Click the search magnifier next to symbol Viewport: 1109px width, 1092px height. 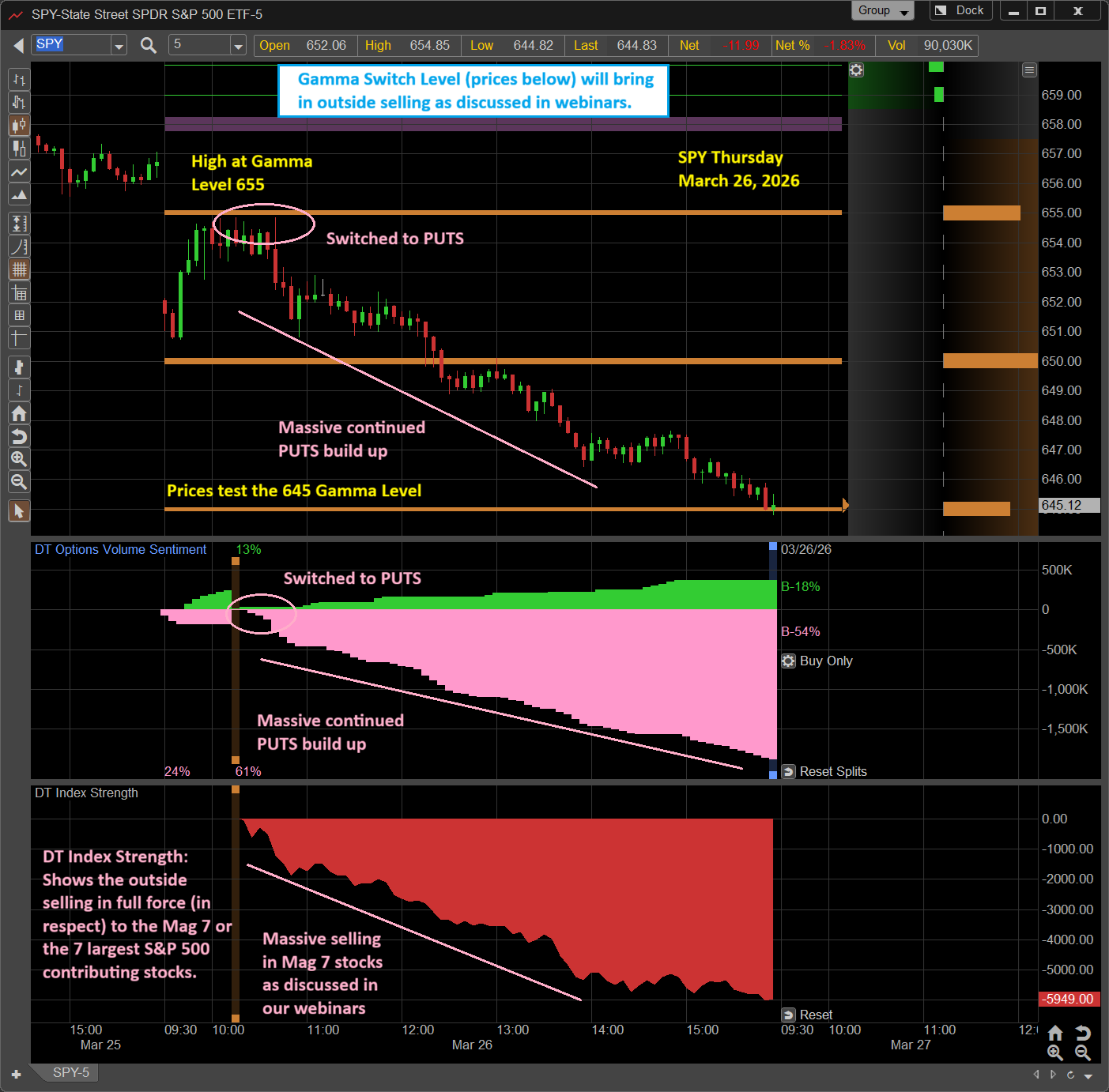tap(148, 46)
